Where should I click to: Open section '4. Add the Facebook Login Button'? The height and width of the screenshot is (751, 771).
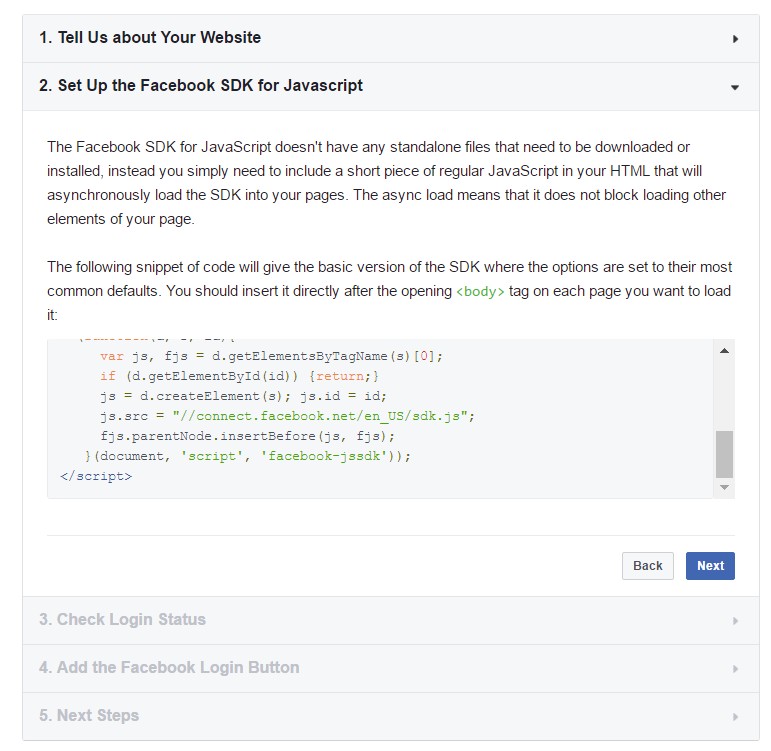tap(391, 668)
